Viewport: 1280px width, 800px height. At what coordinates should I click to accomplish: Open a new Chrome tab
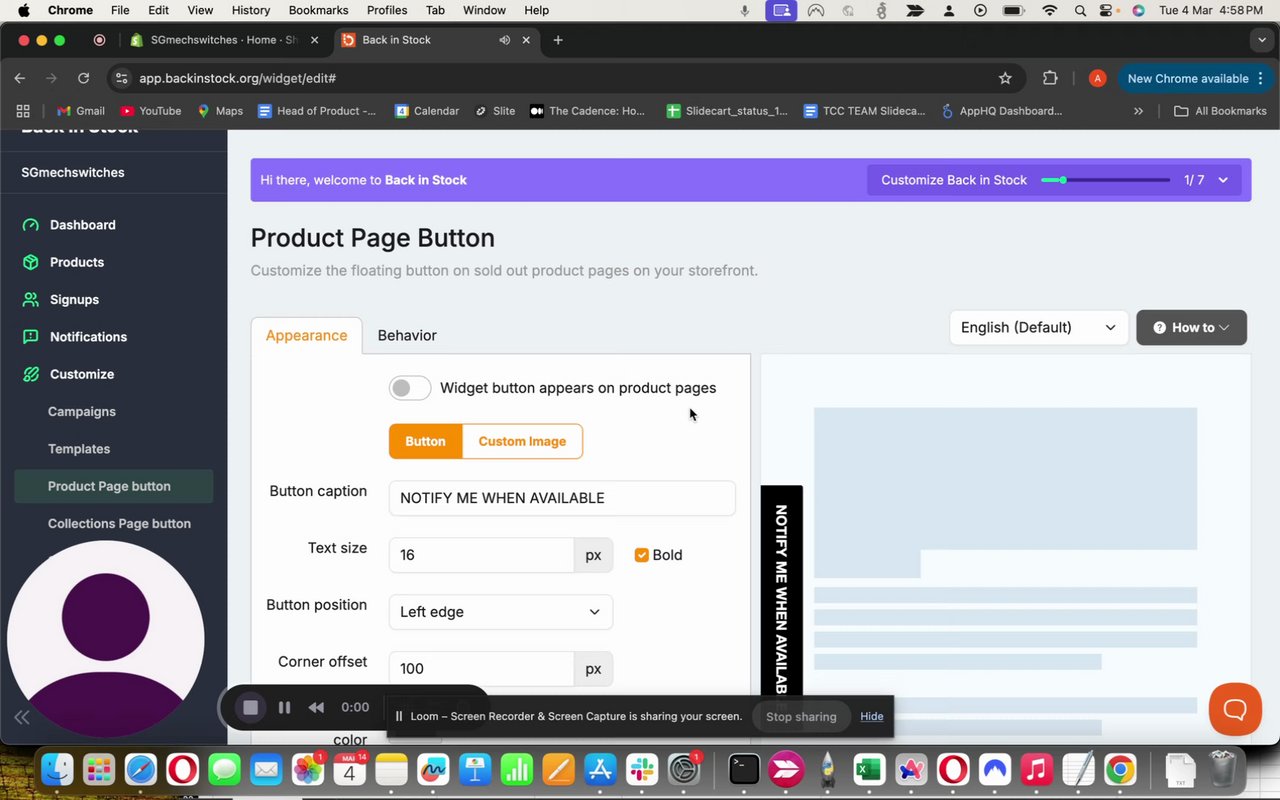click(x=558, y=40)
